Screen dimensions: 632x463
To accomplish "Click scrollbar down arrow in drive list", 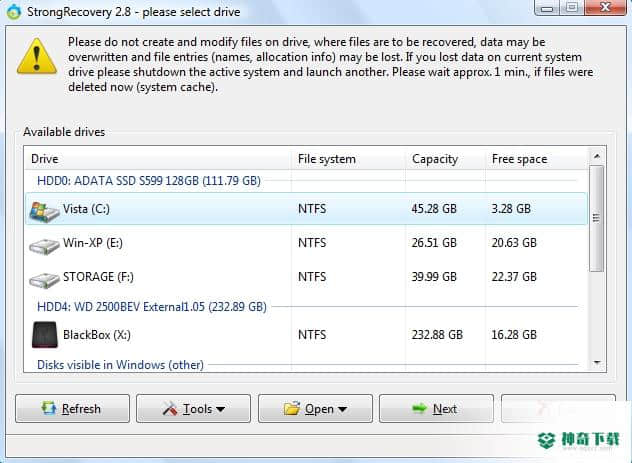I will 597,363.
